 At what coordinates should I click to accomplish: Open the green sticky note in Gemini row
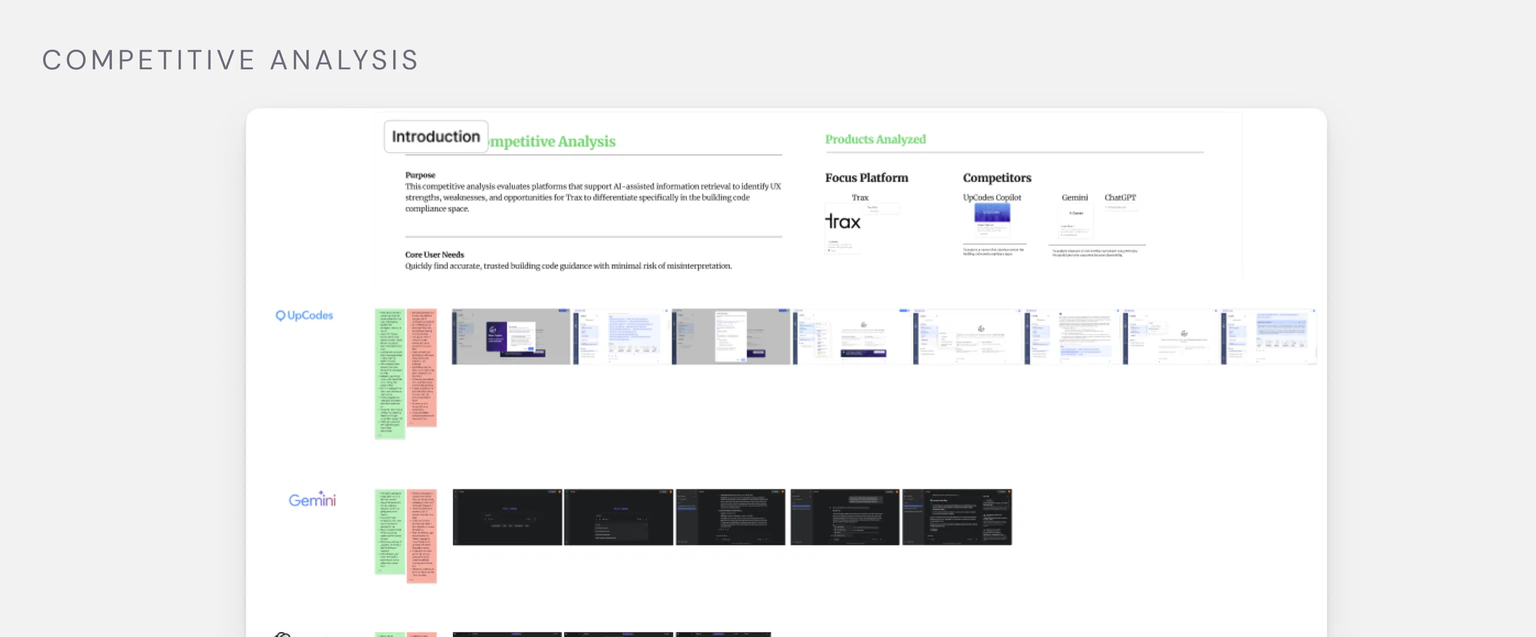390,532
